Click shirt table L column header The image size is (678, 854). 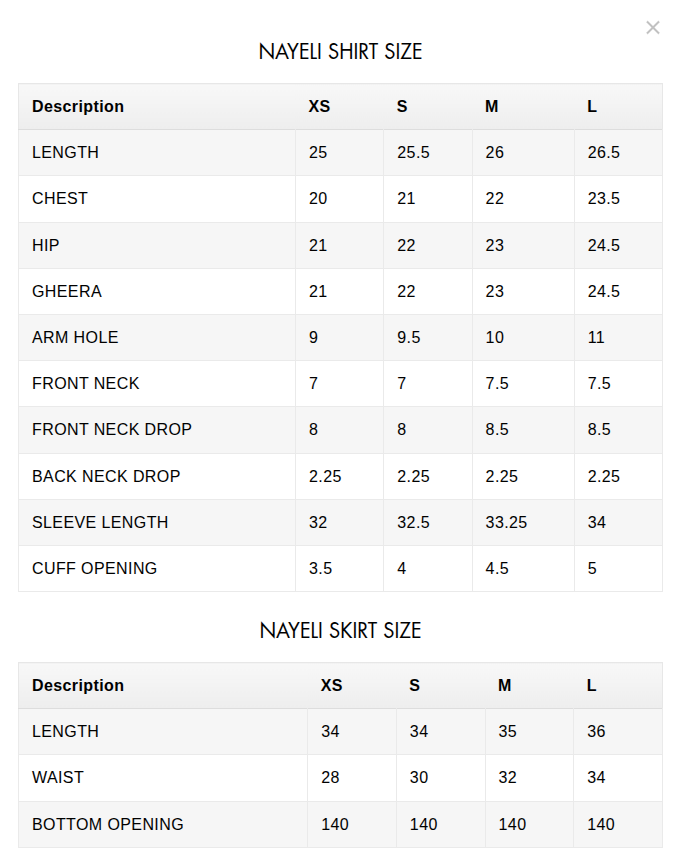[x=592, y=106]
